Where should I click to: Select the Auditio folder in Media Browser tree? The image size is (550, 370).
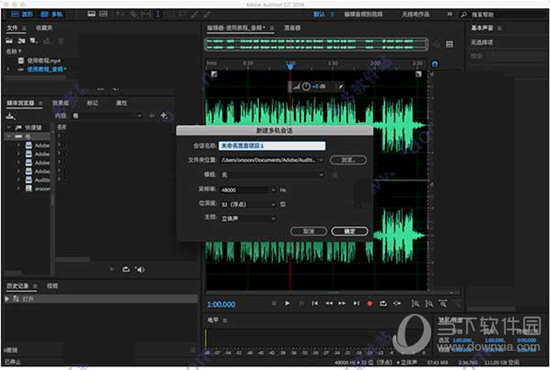[42, 180]
